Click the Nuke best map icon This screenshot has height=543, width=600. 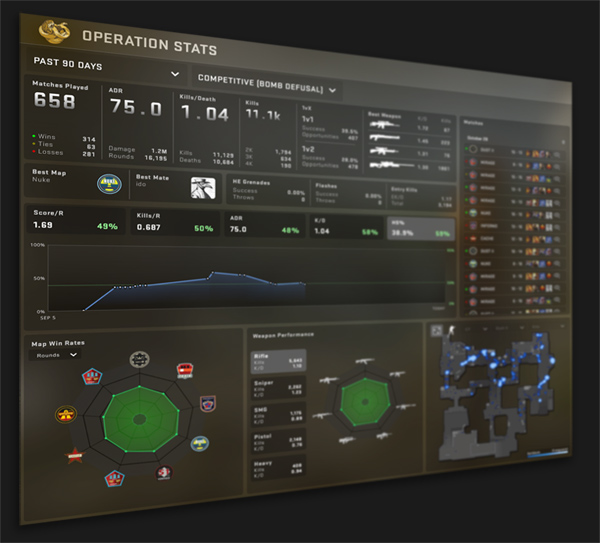(x=106, y=182)
